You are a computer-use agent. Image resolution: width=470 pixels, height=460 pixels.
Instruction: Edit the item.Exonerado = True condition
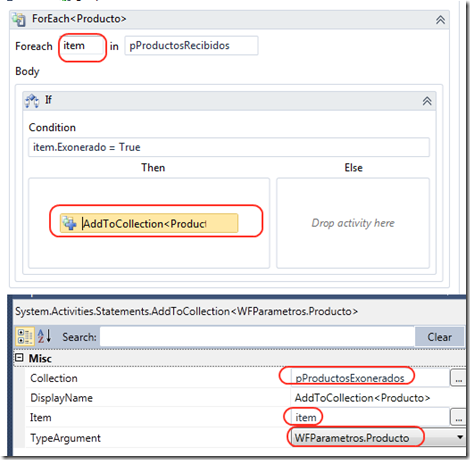tap(229, 147)
